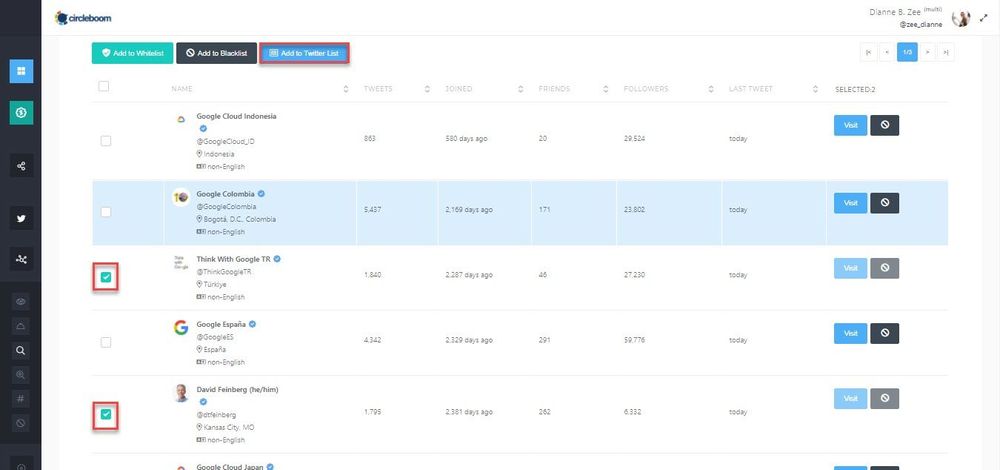Click Add to Twitter List button

[304, 54]
